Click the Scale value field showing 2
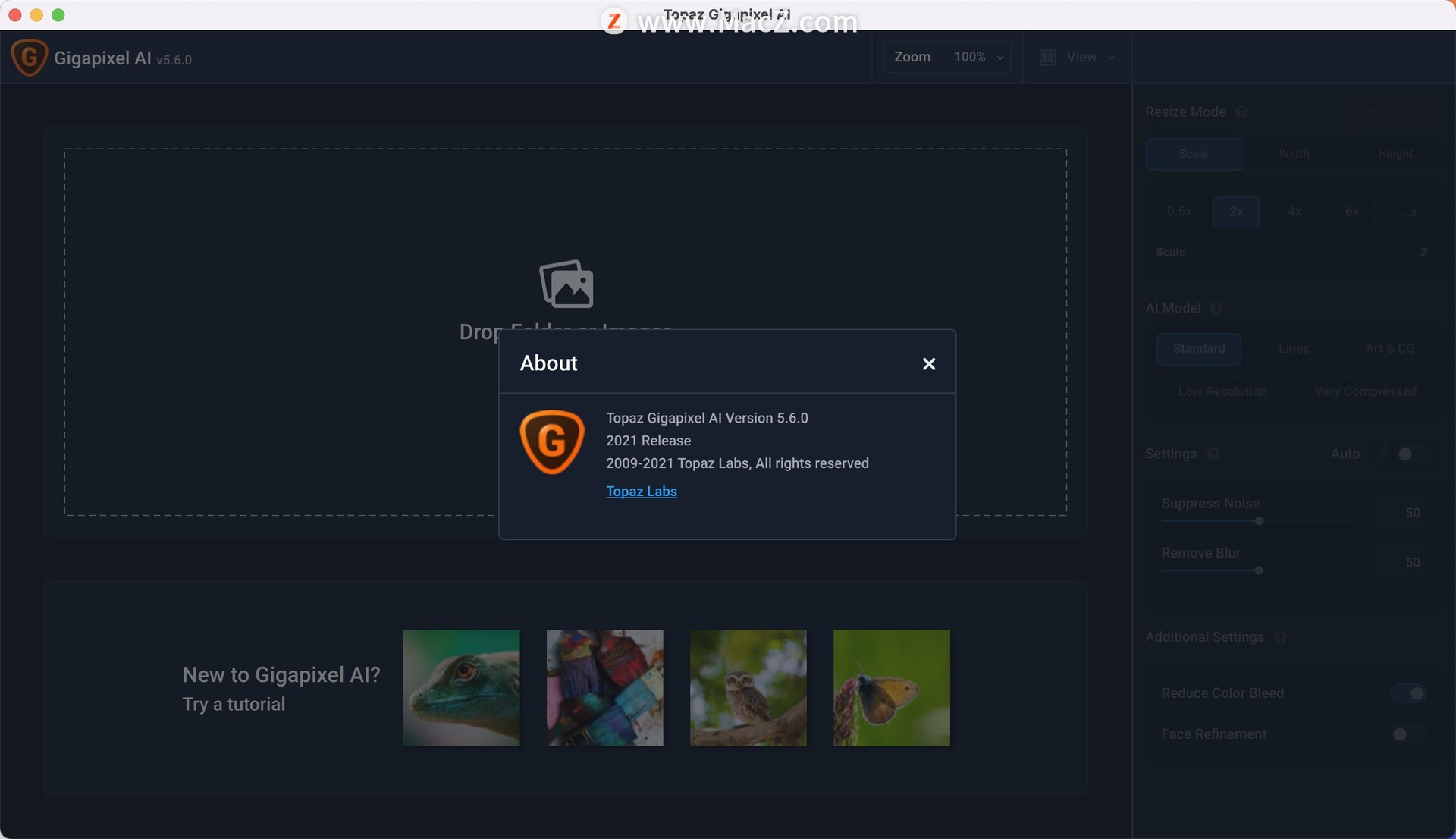Viewport: 1456px width, 839px height. 1423,253
